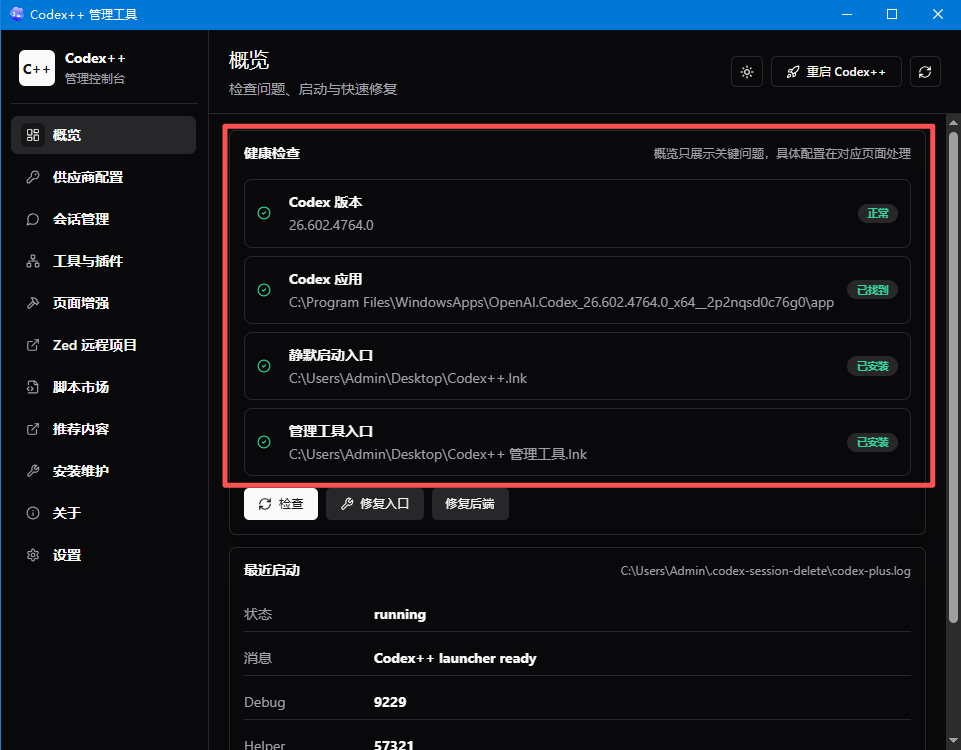Open the 页面增强 section
961x750 pixels.
point(104,303)
